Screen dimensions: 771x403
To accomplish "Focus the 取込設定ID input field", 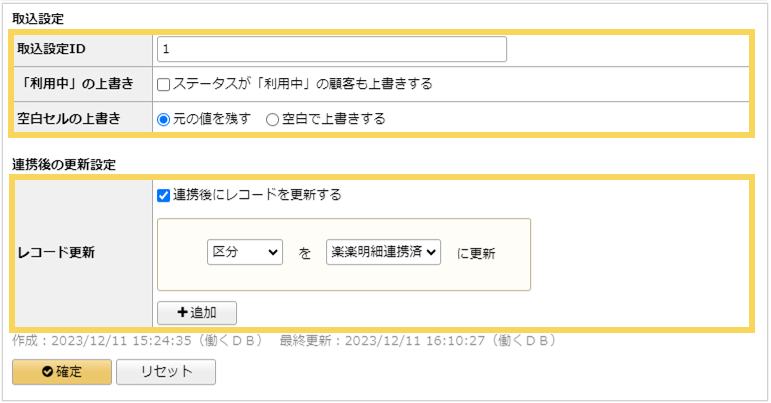I will pos(331,49).
